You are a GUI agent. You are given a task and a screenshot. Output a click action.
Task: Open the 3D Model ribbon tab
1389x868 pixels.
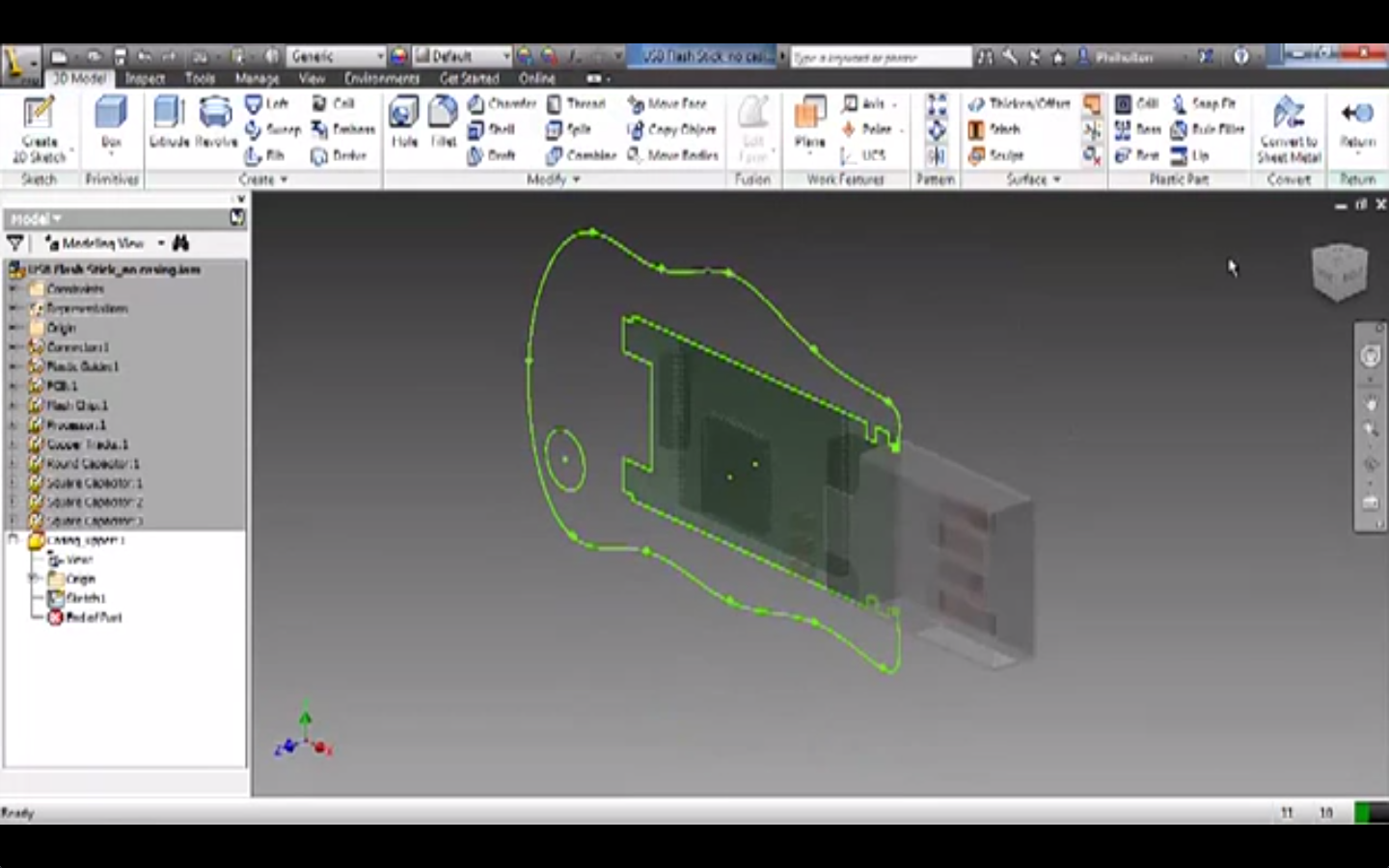point(79,78)
